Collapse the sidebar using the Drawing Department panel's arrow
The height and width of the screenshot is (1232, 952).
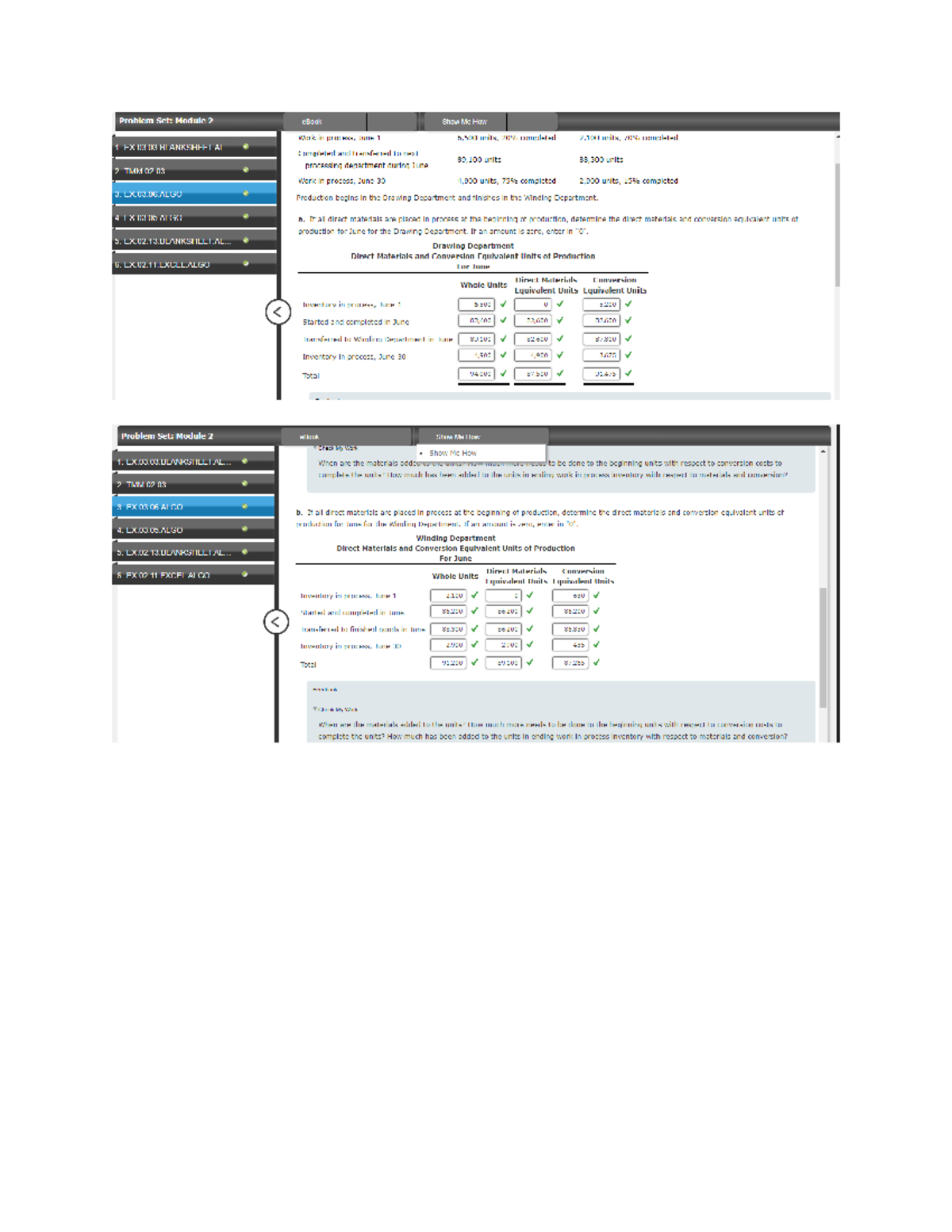point(277,312)
